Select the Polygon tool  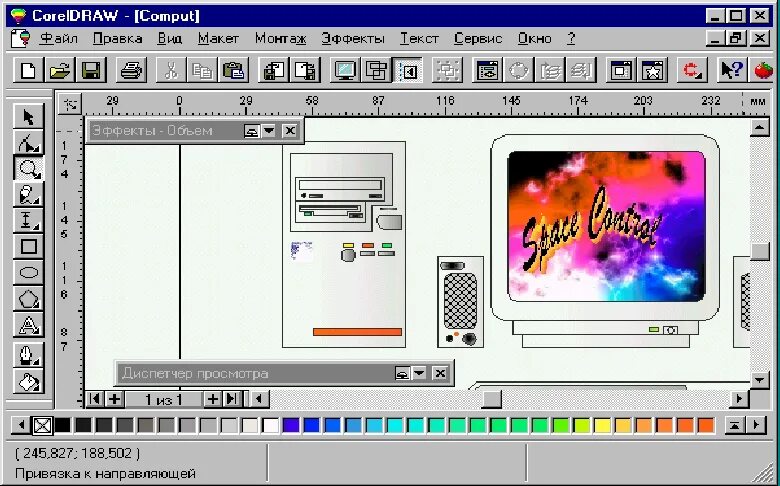pos(28,298)
